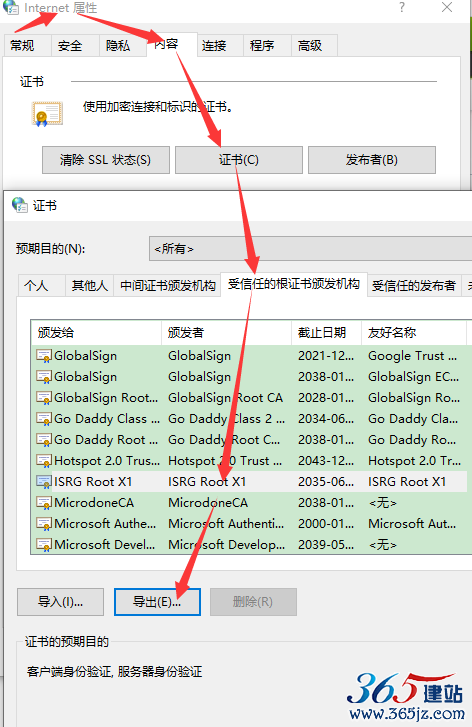Select the 内容 tab
The width and height of the screenshot is (472, 727).
click(x=172, y=44)
